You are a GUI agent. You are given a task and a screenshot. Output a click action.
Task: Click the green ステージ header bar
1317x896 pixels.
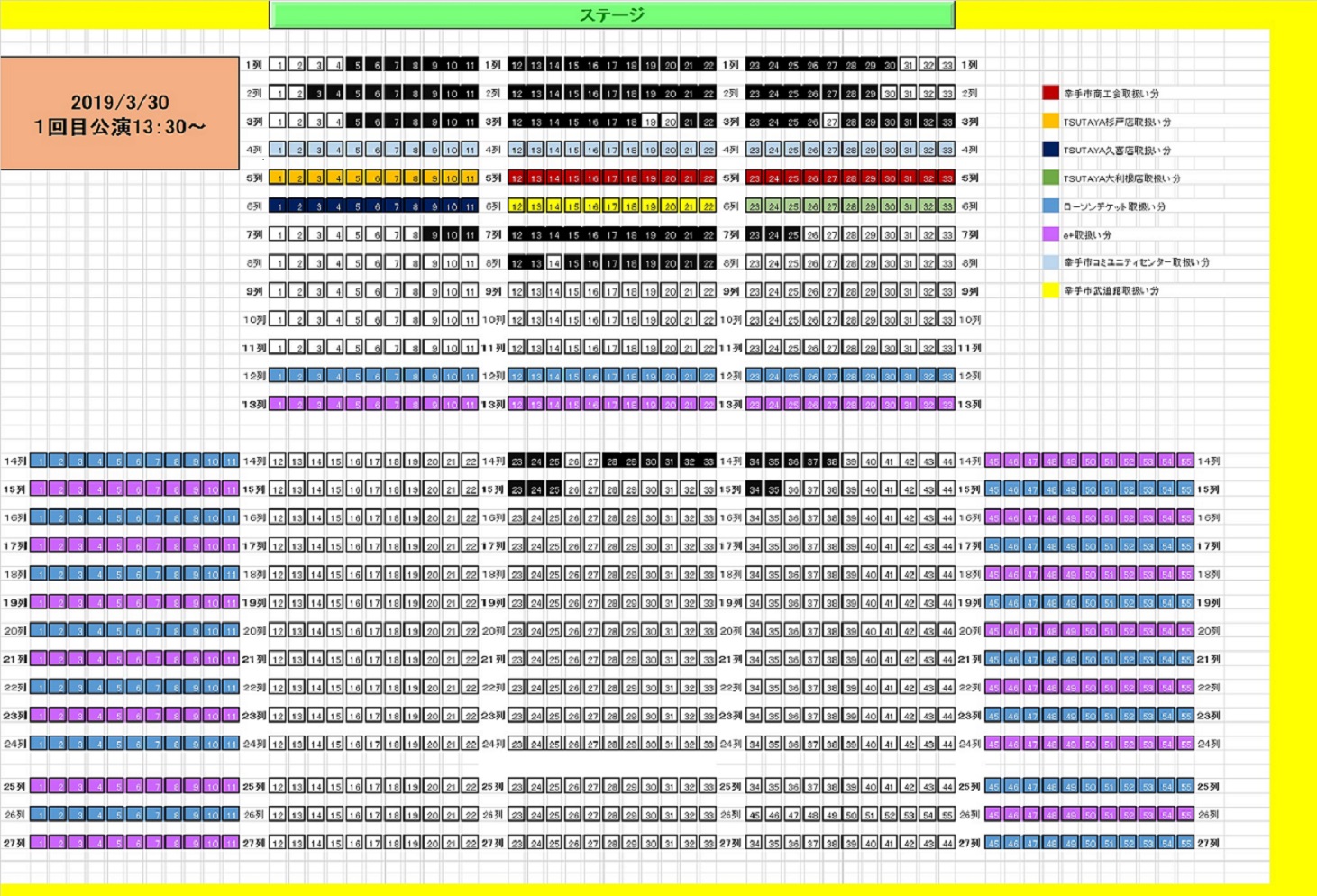click(x=612, y=14)
